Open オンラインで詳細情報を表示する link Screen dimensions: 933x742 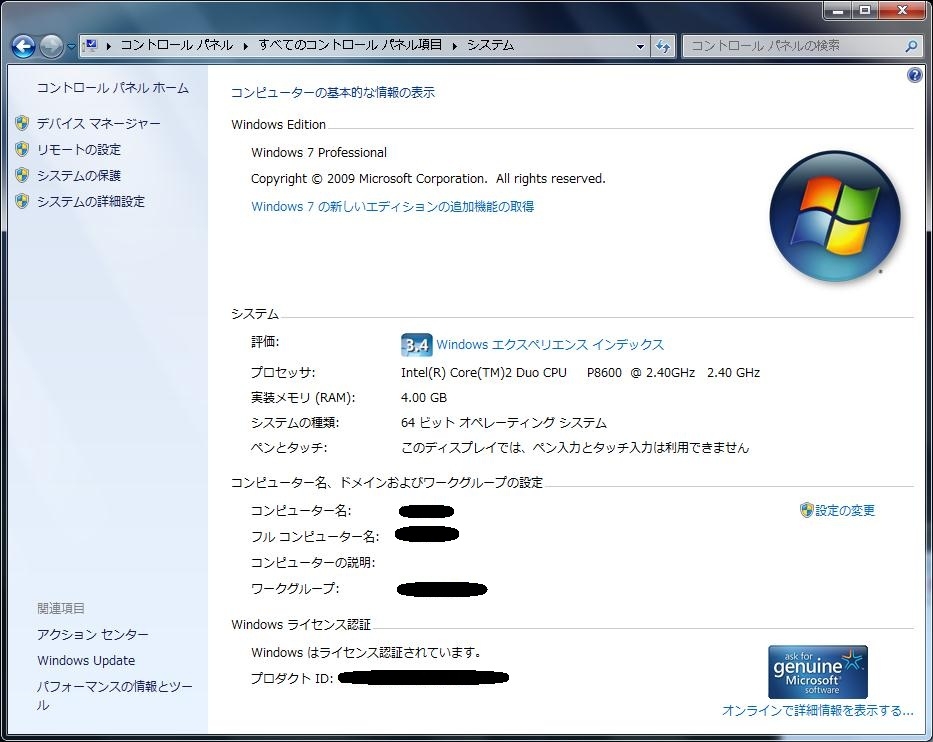[817, 710]
